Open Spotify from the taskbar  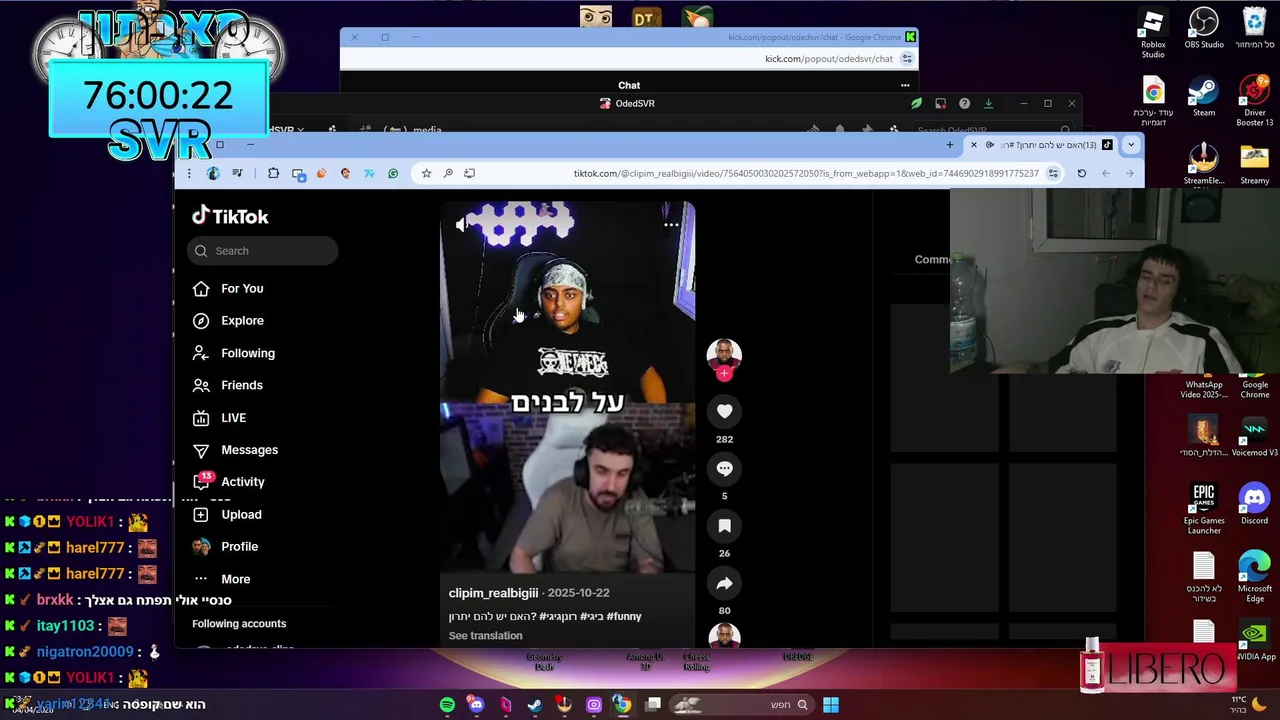[447, 705]
